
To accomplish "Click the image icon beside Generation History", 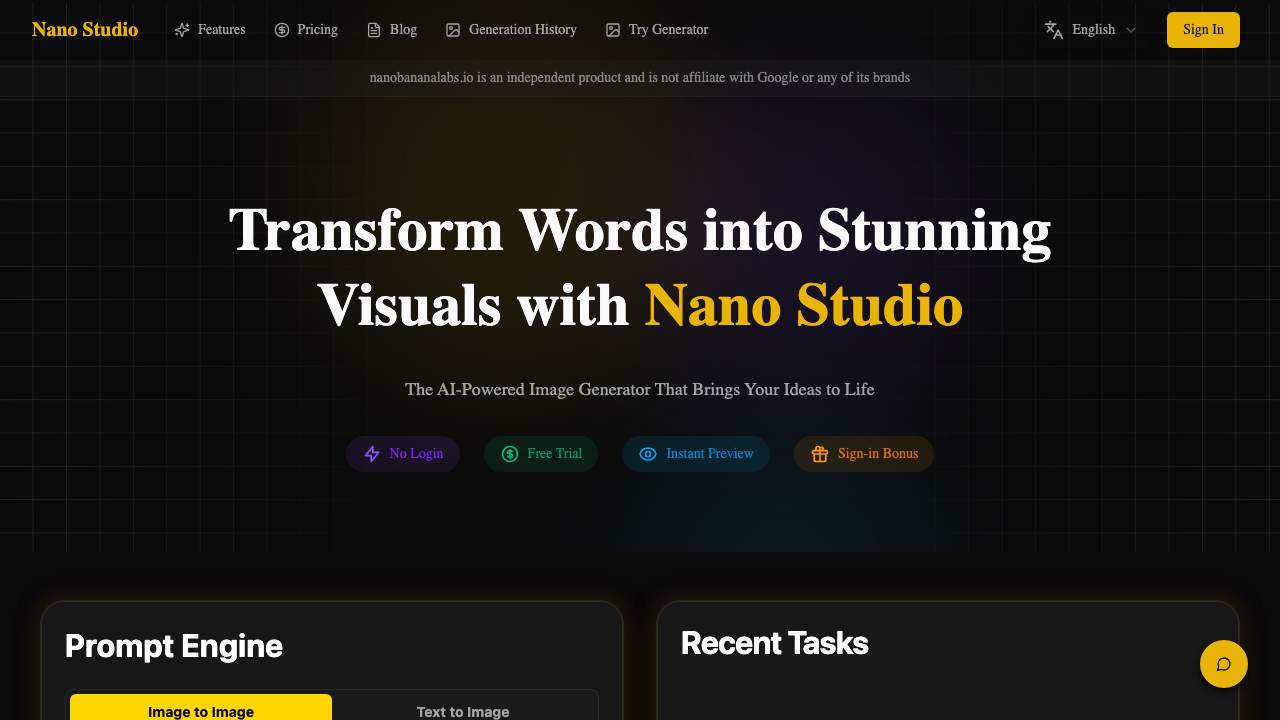I will click(x=453, y=30).
